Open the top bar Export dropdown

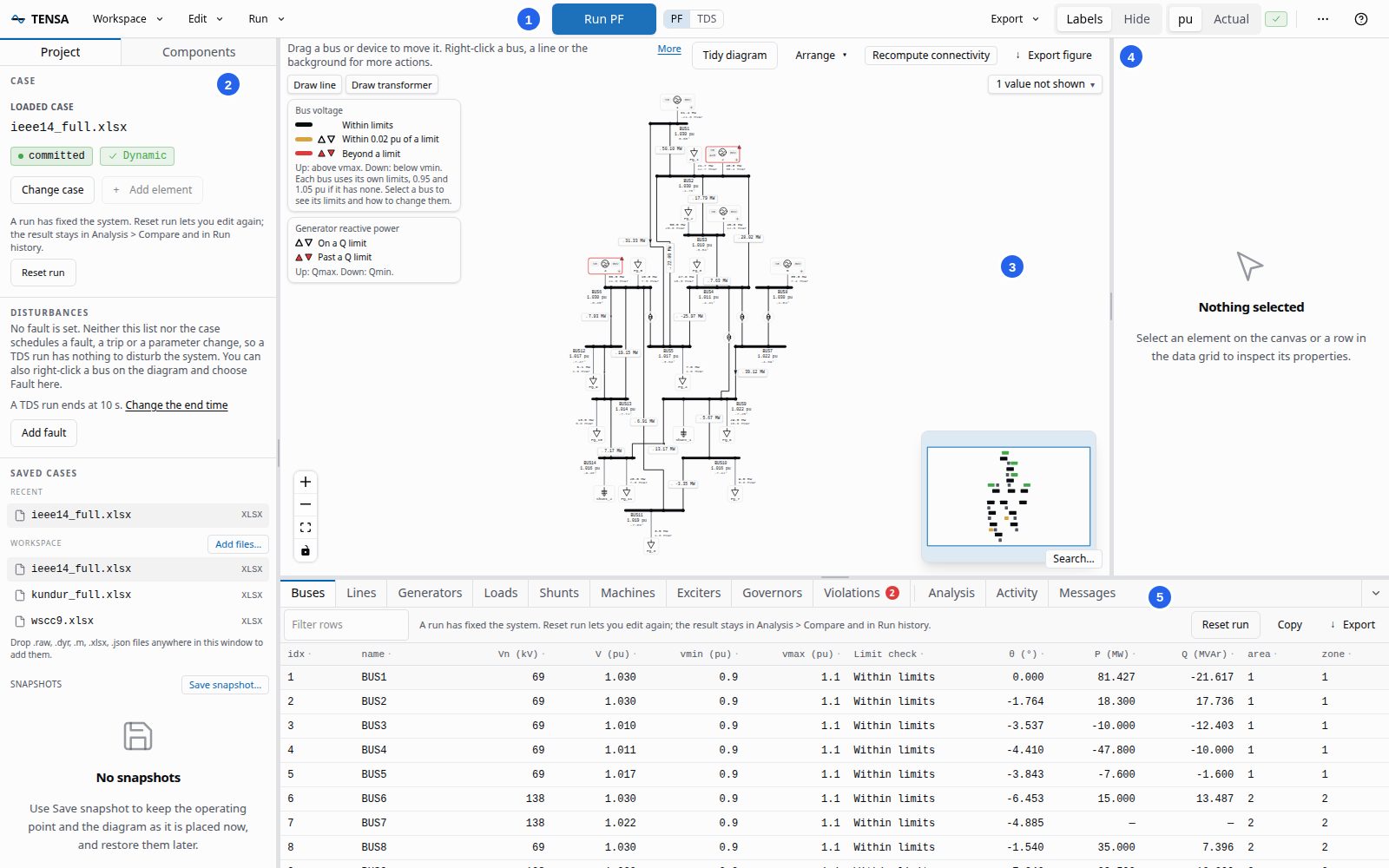[x=1015, y=19]
